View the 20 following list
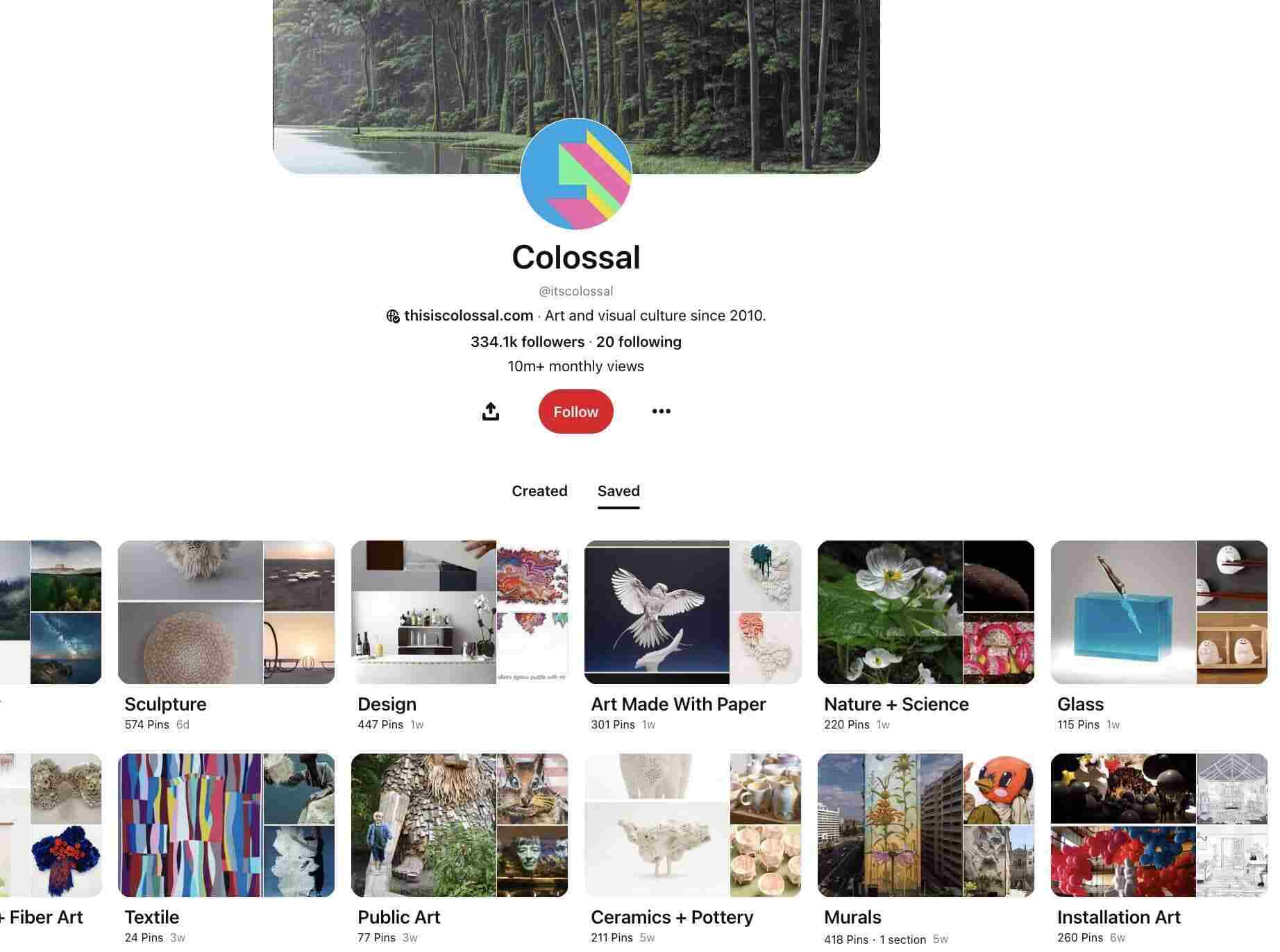This screenshot has height=952, width=1280. [x=639, y=342]
